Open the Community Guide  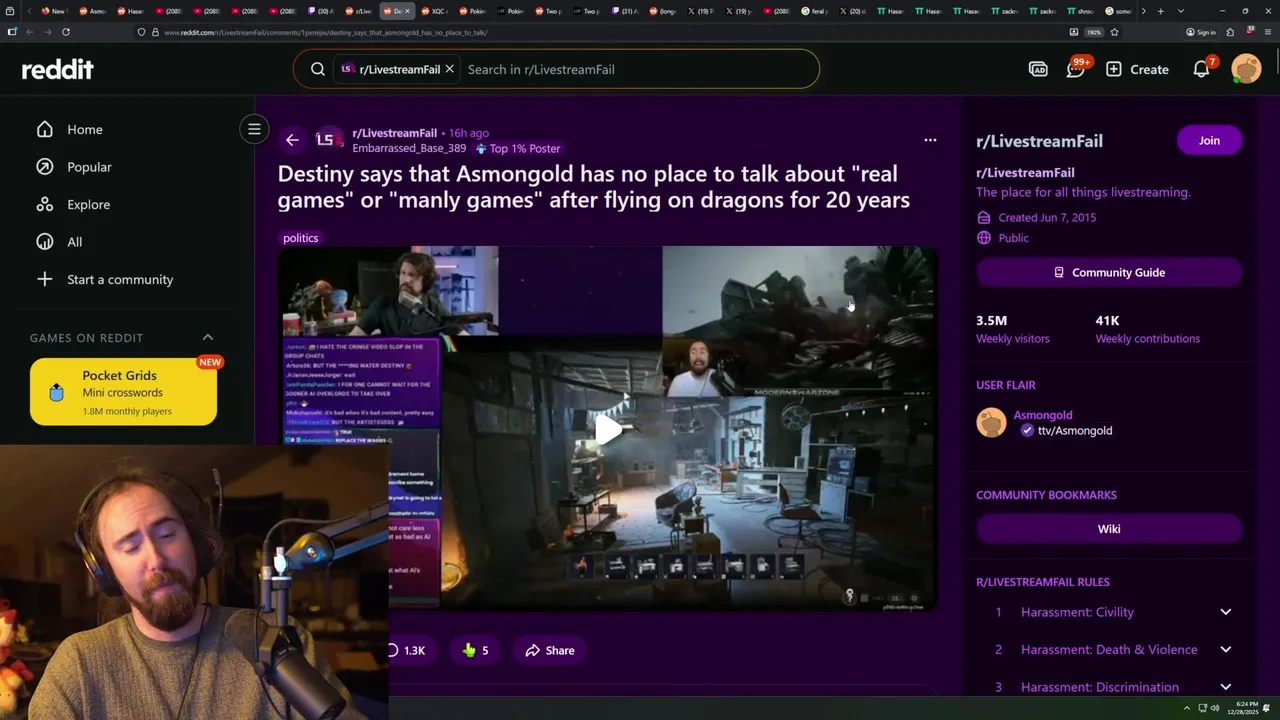point(1109,272)
